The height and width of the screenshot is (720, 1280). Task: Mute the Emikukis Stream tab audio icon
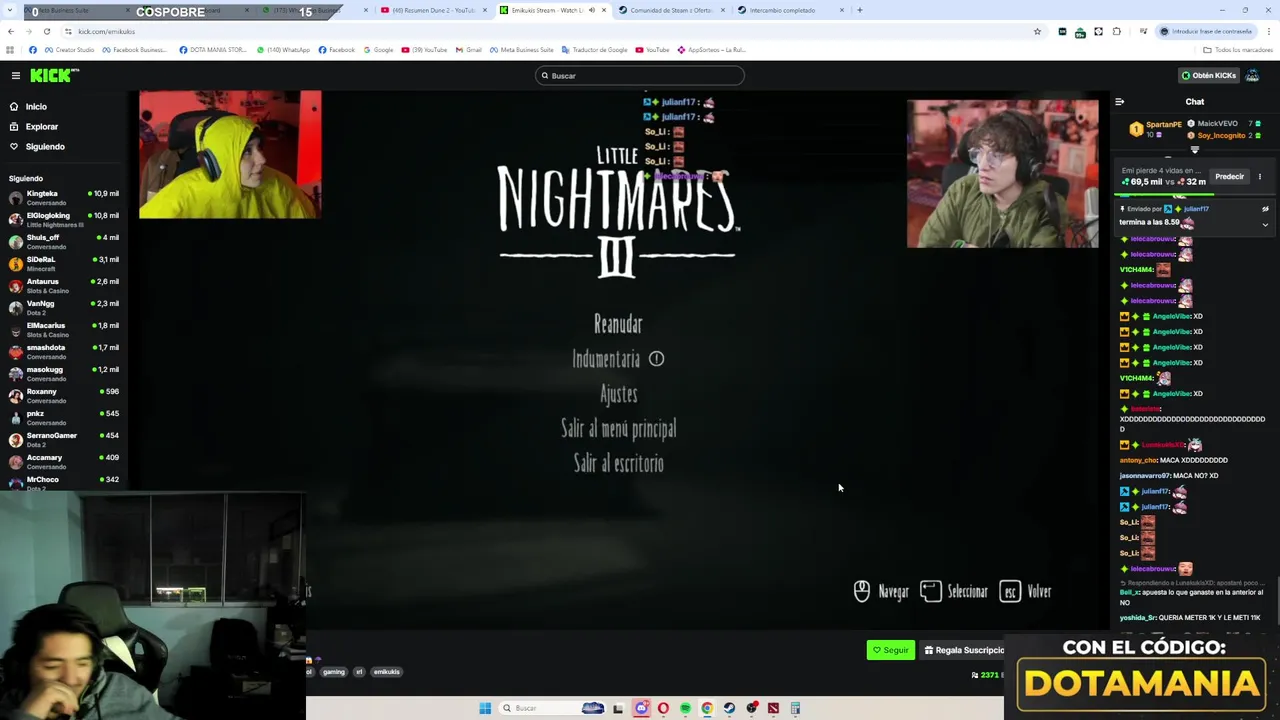pos(591,10)
